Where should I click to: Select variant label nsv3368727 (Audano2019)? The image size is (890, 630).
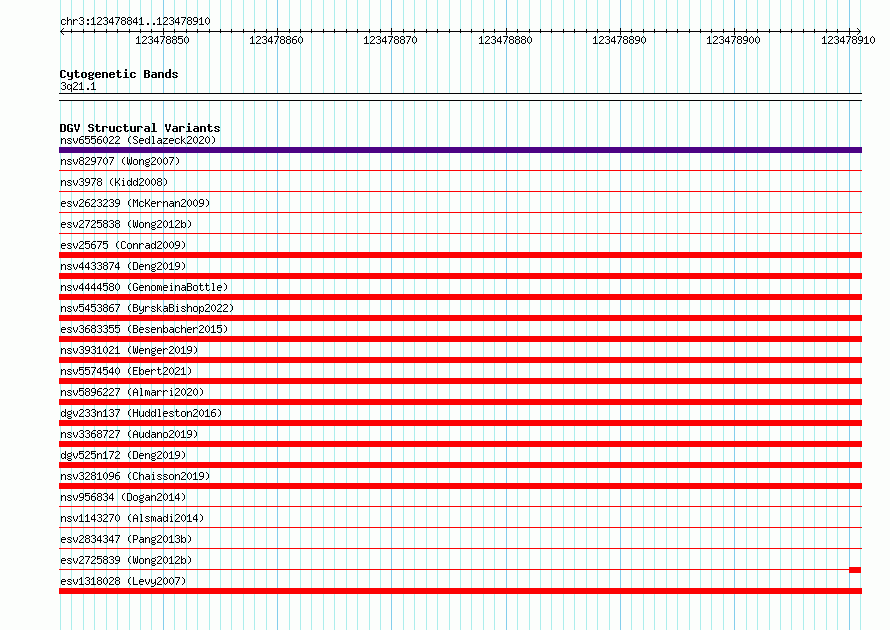pyautogui.click(x=129, y=434)
